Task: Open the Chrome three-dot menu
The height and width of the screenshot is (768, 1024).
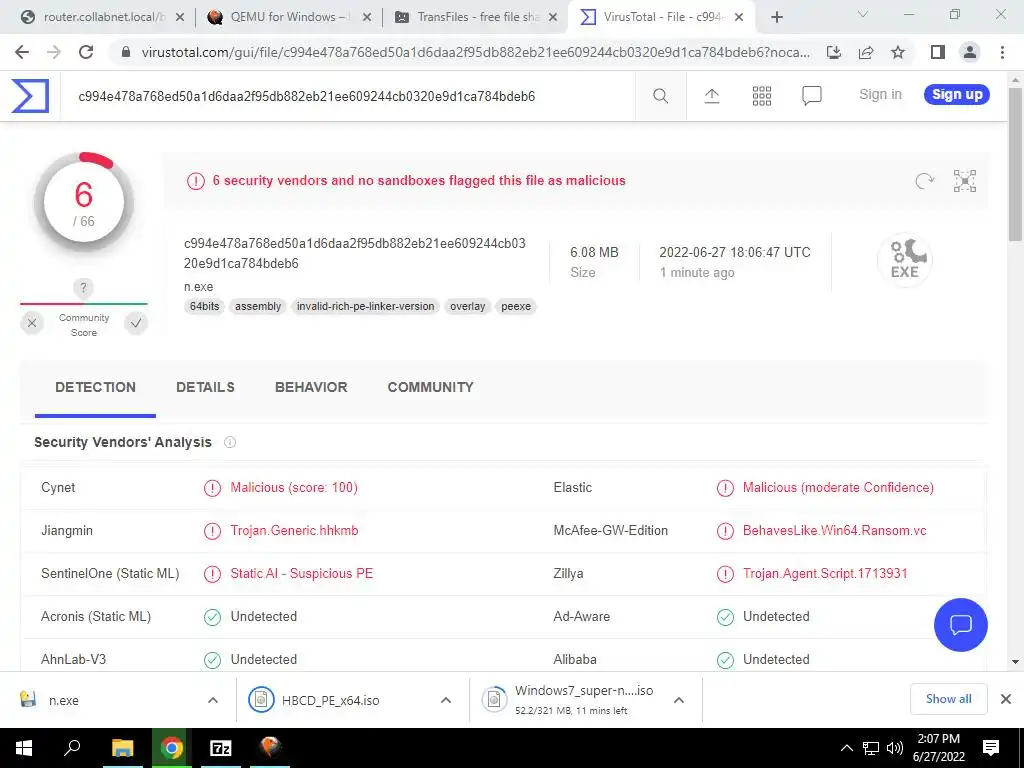Action: coord(1002,52)
